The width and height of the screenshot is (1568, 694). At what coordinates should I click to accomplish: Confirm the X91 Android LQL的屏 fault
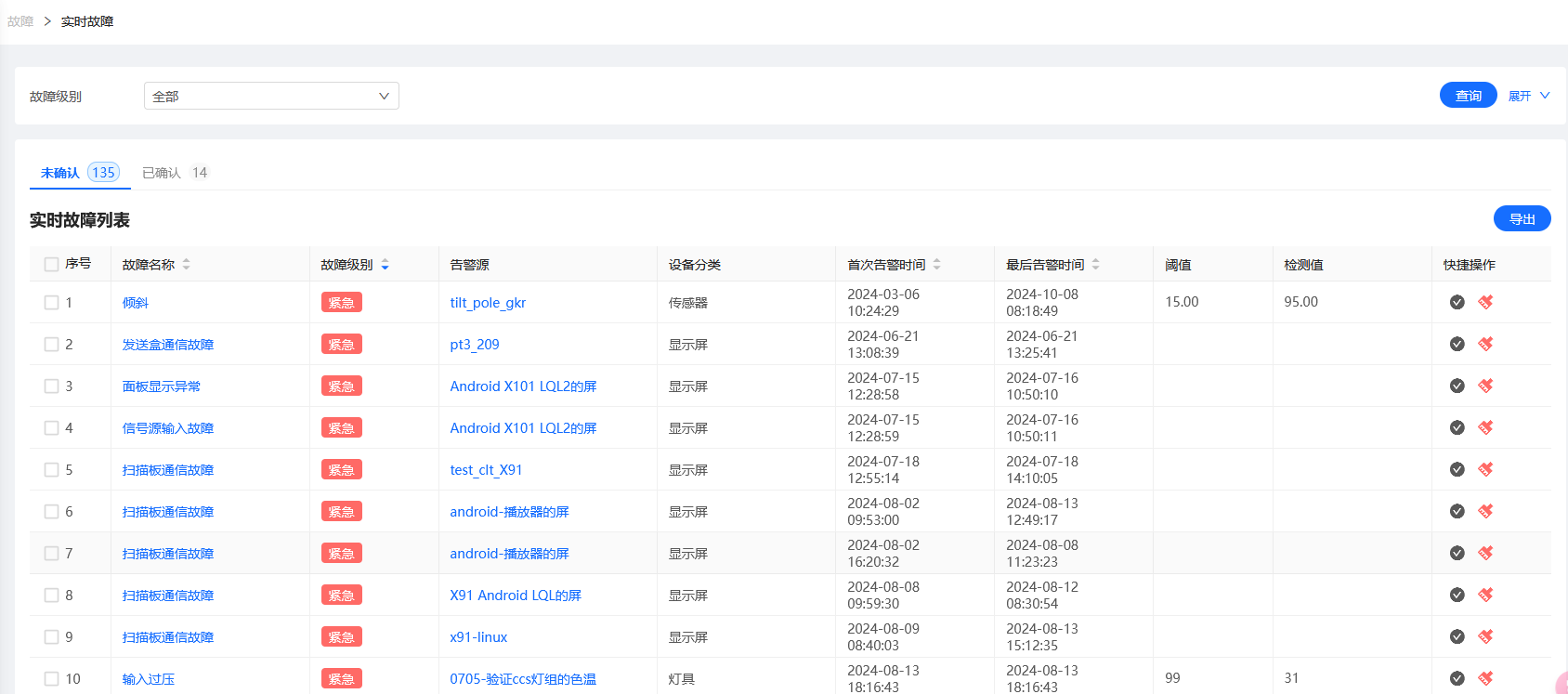click(x=1457, y=595)
